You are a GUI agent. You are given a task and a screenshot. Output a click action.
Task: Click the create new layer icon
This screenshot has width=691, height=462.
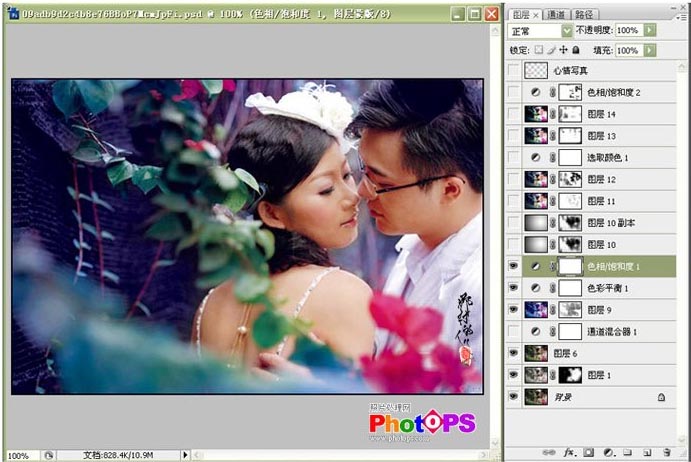click(x=647, y=453)
